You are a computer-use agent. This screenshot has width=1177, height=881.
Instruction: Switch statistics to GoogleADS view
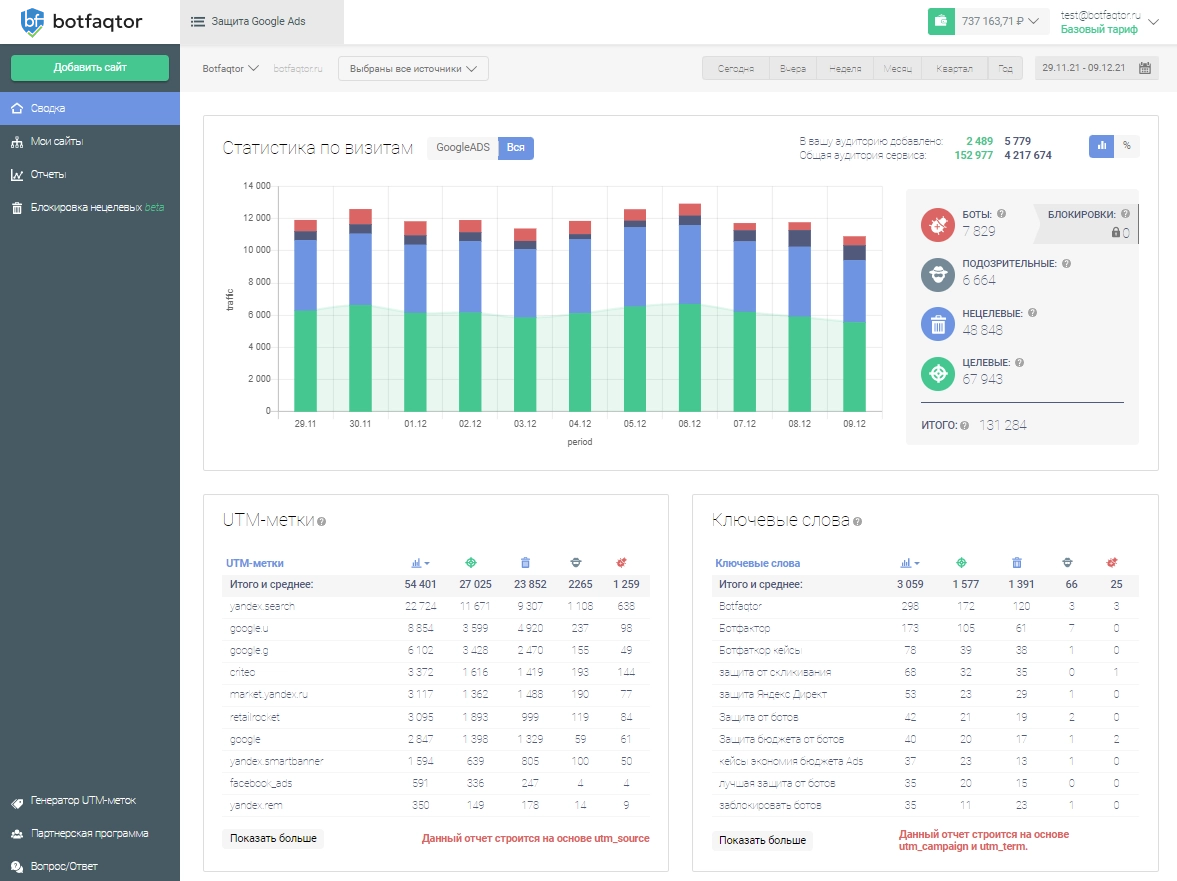click(462, 148)
